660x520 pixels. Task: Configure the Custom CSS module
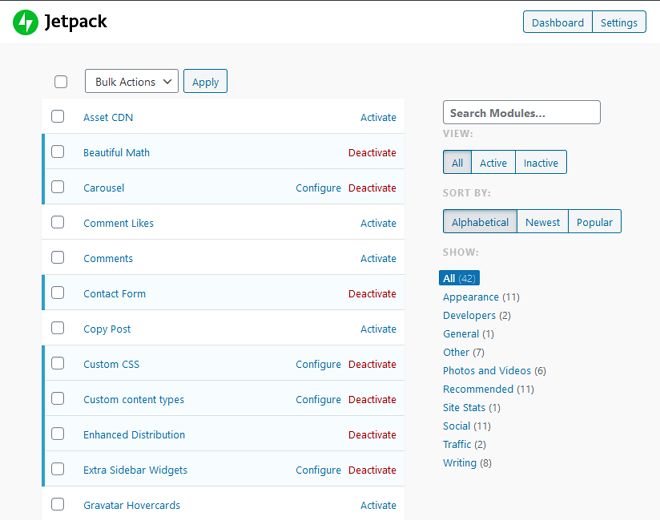[x=318, y=365]
